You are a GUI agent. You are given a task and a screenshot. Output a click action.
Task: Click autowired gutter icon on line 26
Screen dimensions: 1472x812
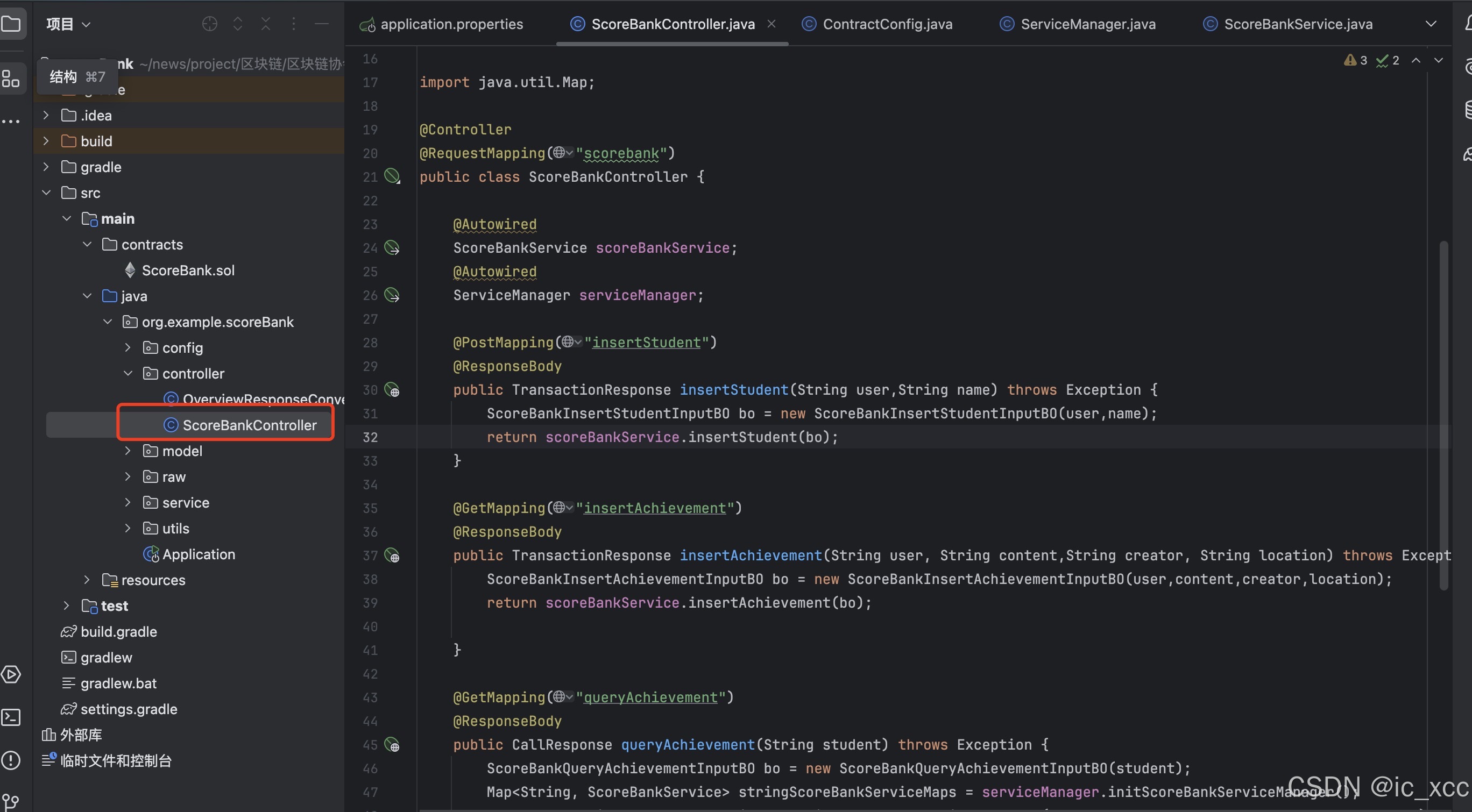click(x=392, y=295)
